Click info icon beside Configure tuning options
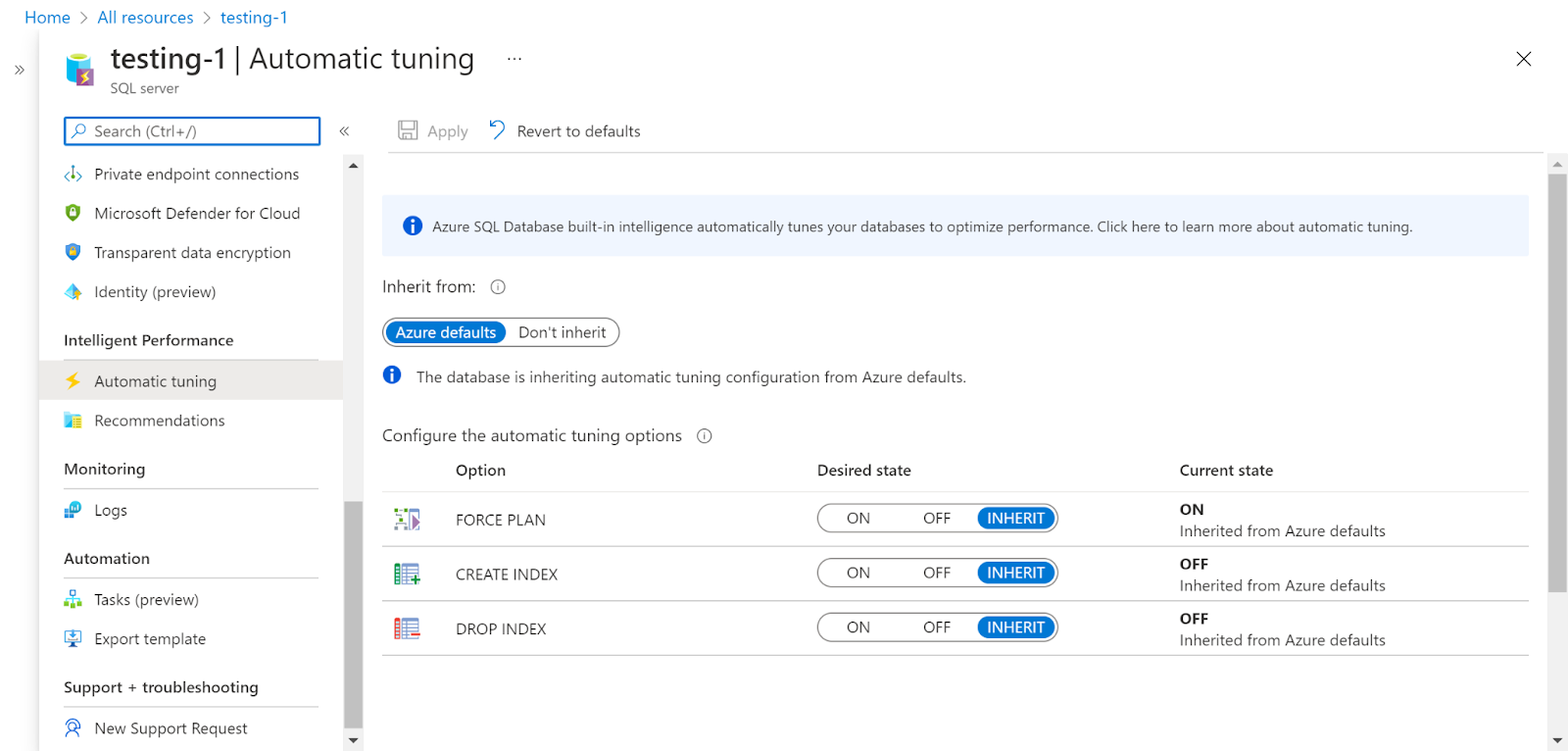The image size is (1568, 751). click(x=704, y=436)
